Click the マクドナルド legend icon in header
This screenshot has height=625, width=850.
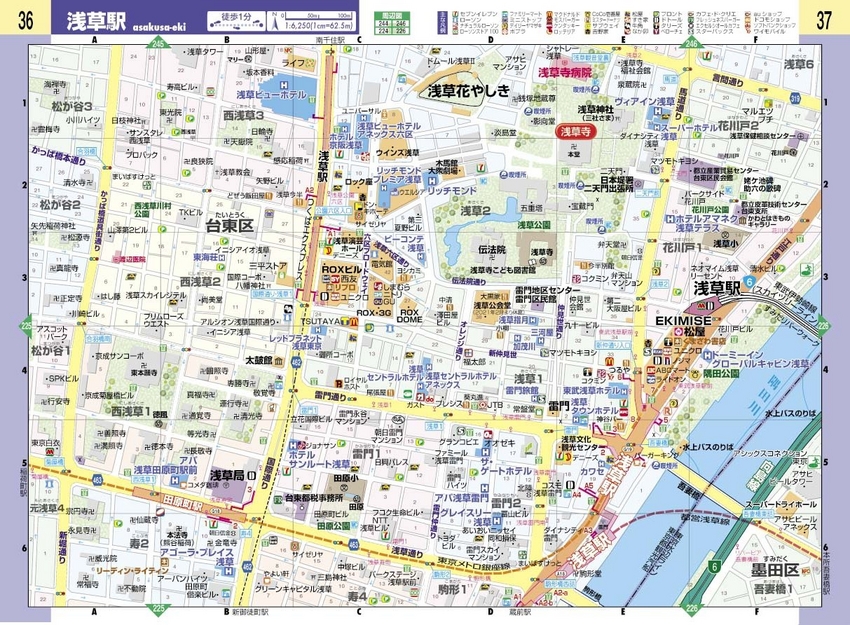(x=551, y=14)
